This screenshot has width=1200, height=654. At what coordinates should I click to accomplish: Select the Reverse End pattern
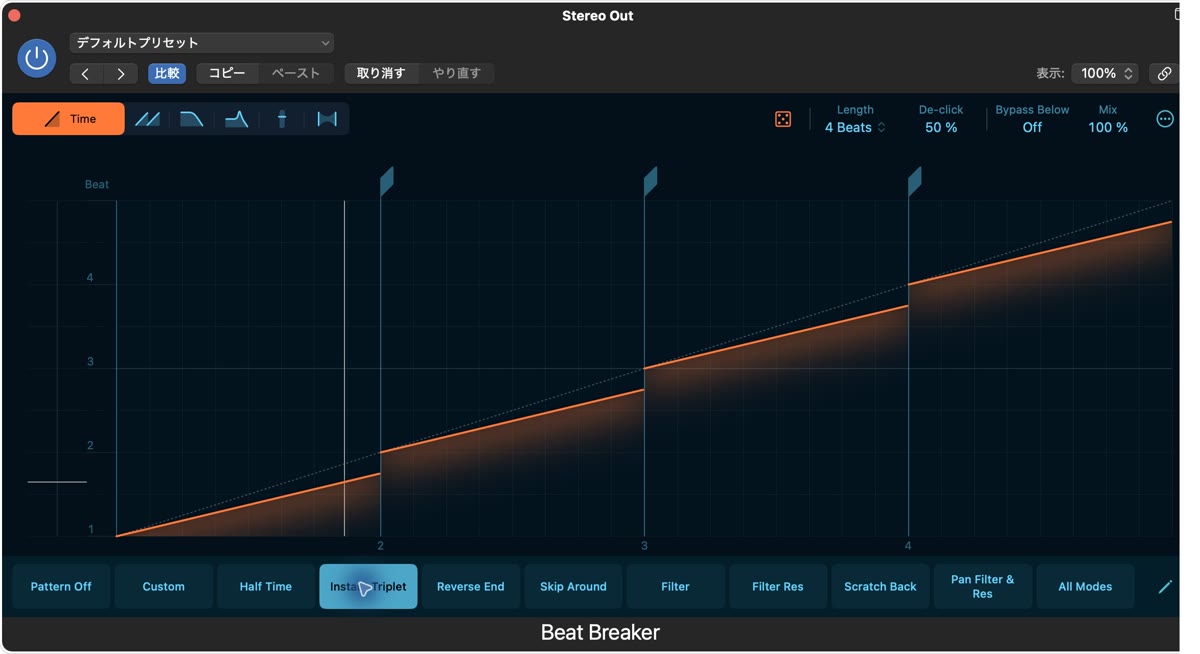[471, 587]
